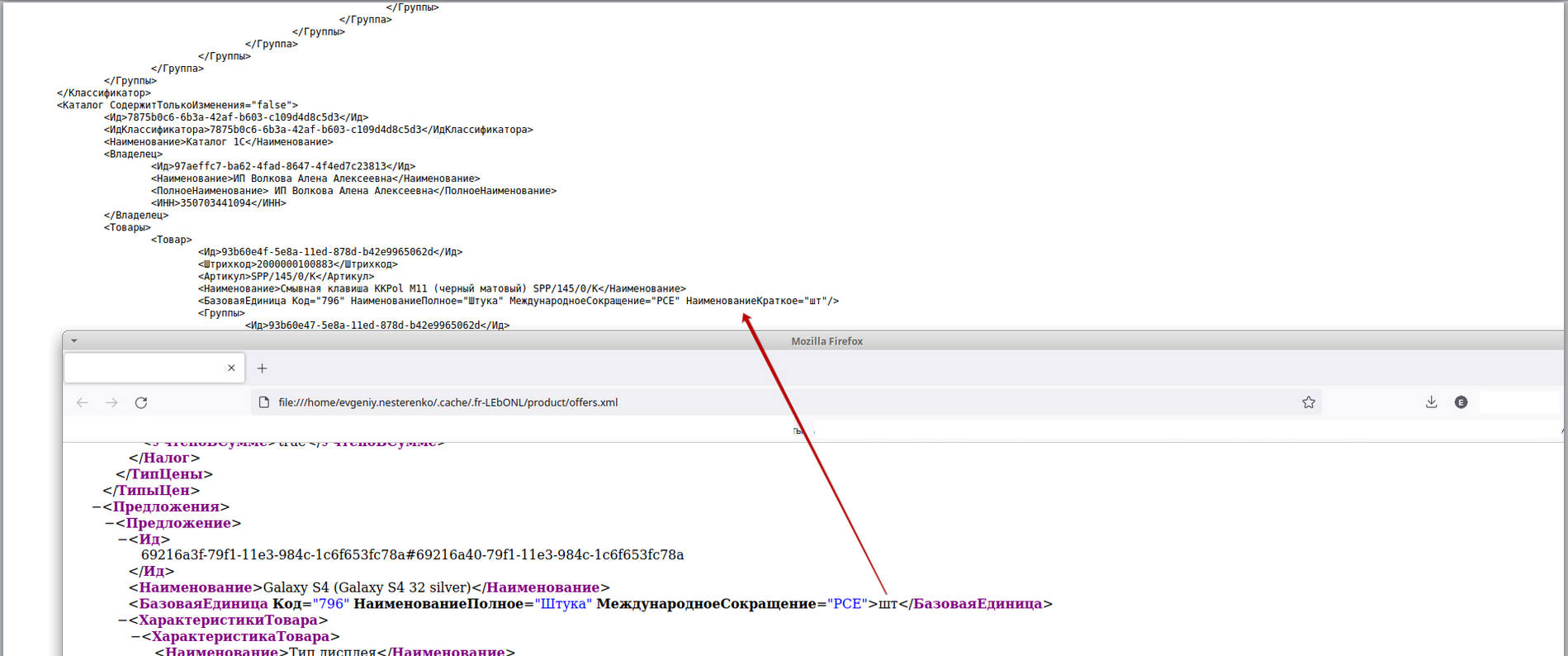Bookmark this page with the star icon
1568x656 pixels.
1309,402
